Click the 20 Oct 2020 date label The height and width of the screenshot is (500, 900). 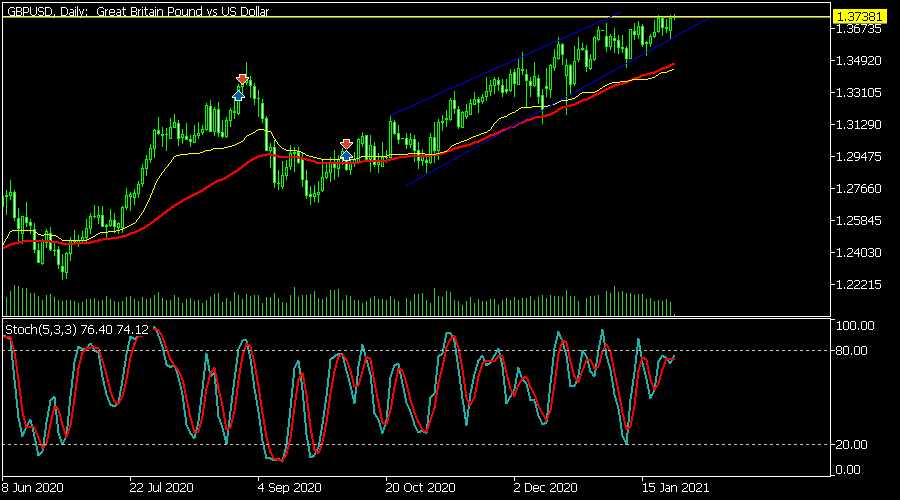click(x=418, y=488)
